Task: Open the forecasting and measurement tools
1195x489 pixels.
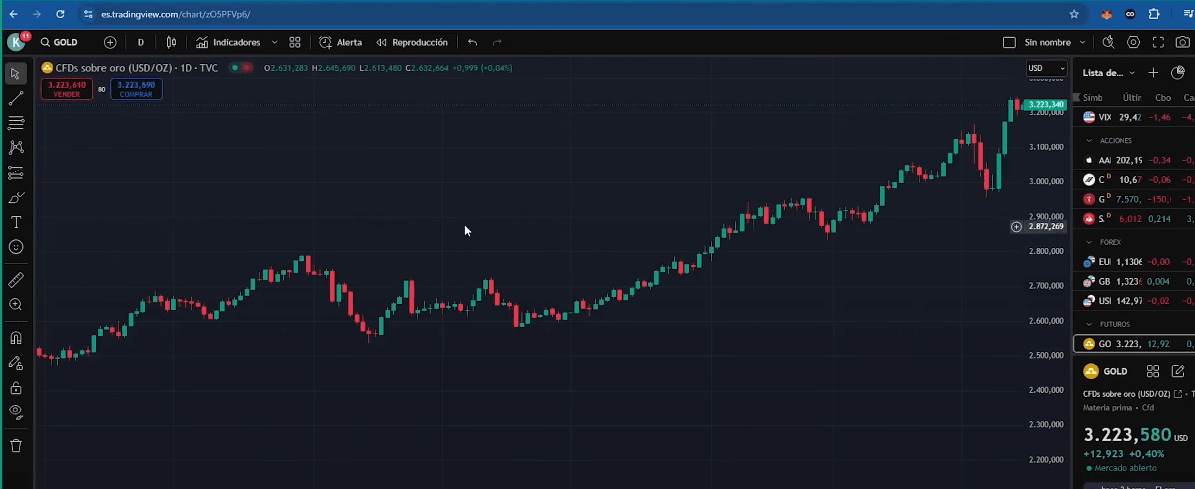Action: coord(15,173)
